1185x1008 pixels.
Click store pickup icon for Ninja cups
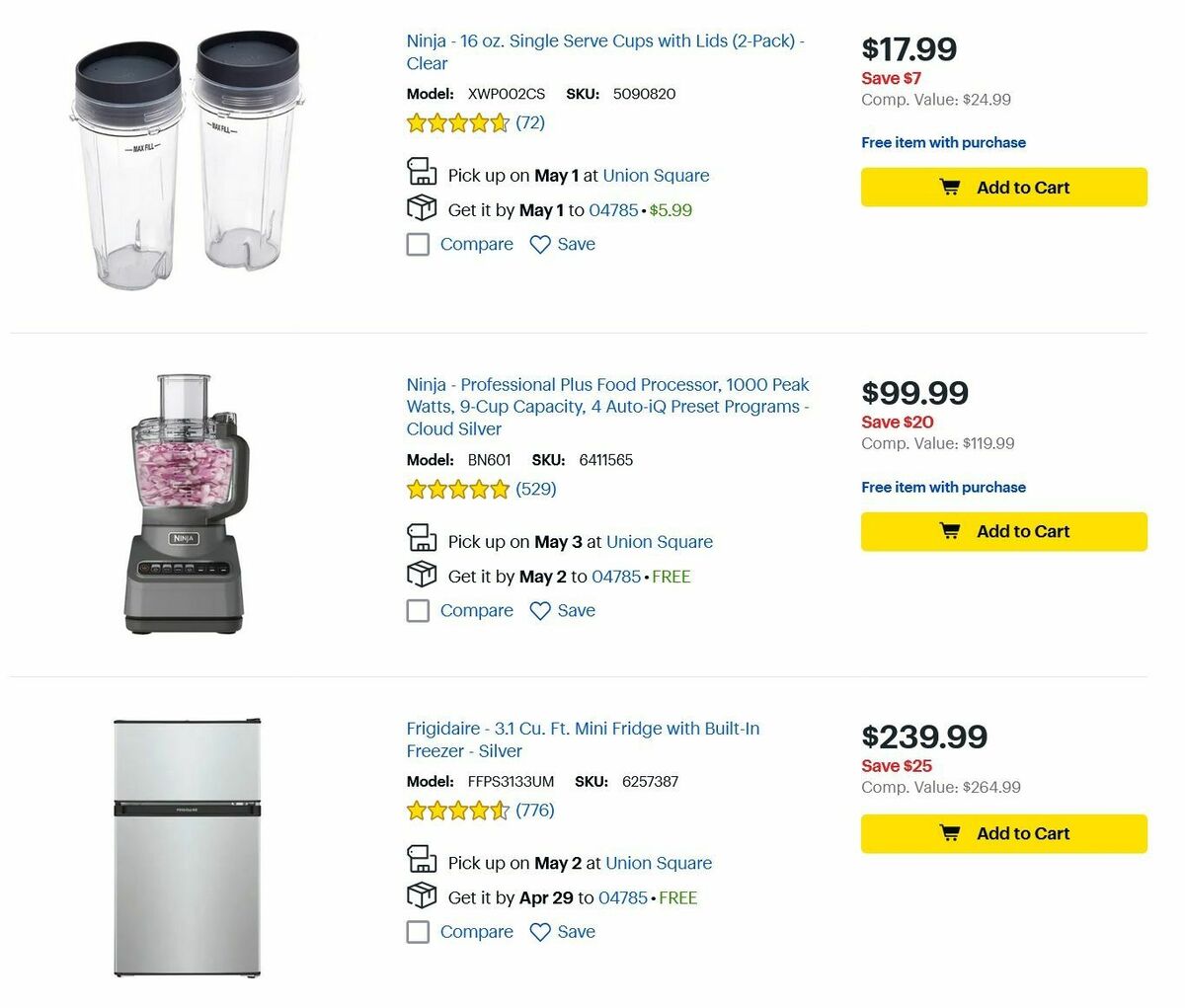coord(422,172)
